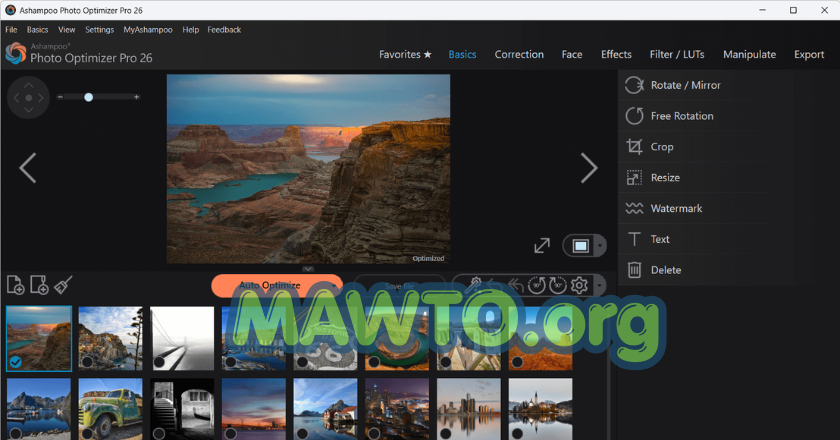Screen dimensions: 840x440
Task: Switch to the Manipulate tab
Action: click(x=749, y=54)
